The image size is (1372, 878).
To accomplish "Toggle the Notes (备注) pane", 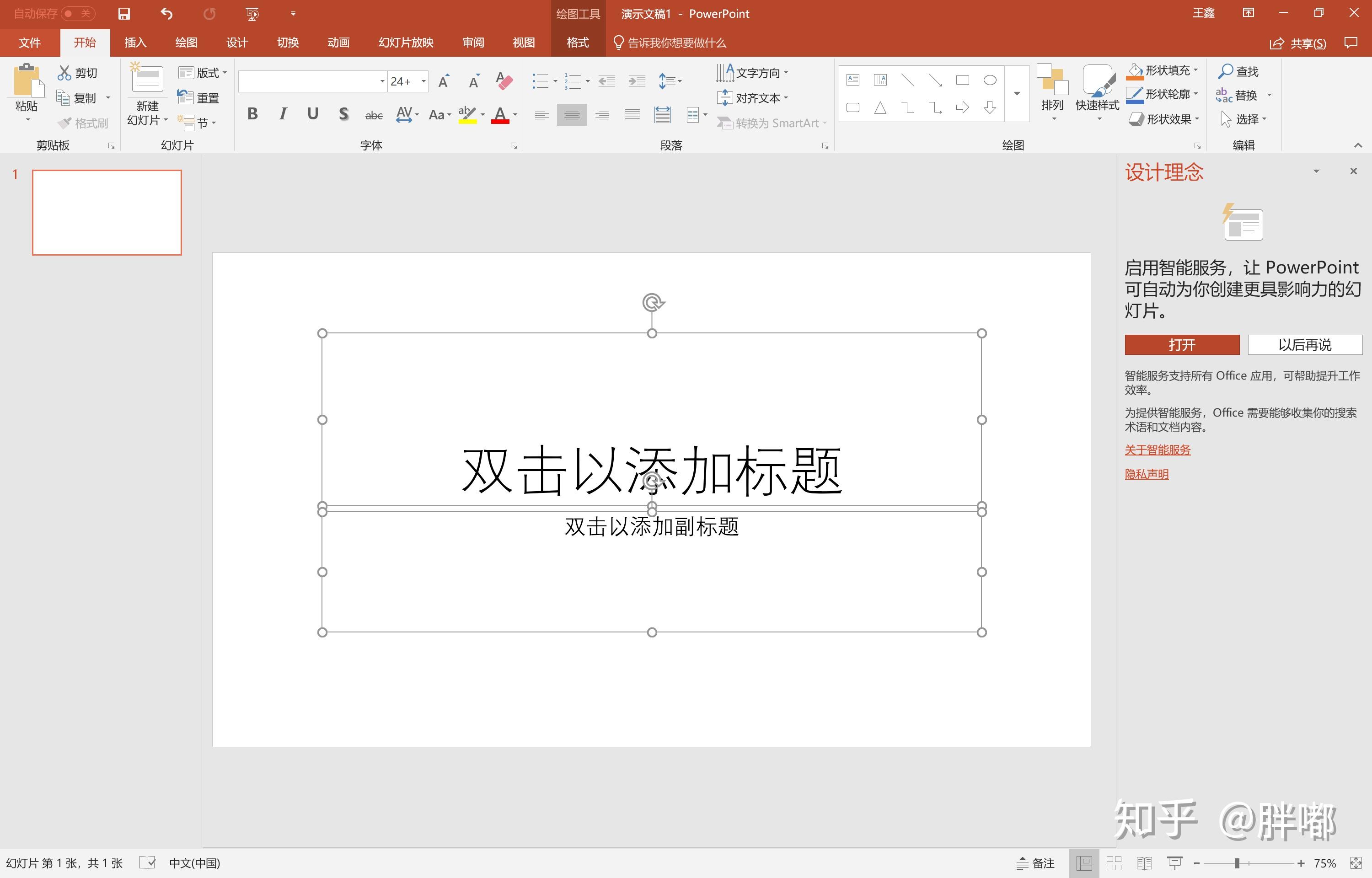I will point(1036,863).
